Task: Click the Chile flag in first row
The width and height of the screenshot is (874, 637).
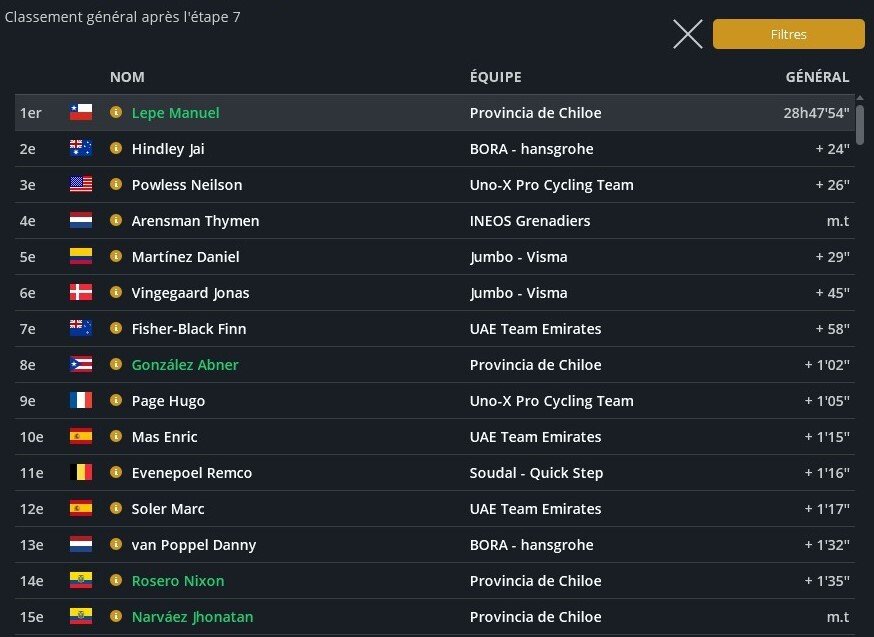Action: (x=81, y=113)
